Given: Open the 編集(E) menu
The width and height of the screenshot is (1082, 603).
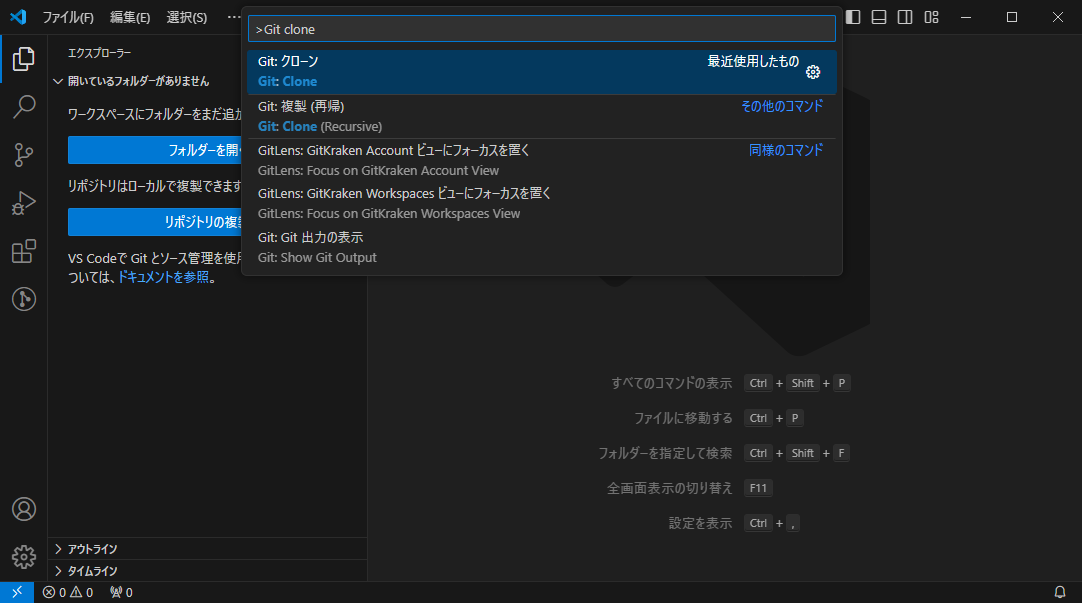Looking at the screenshot, I should 130,17.
